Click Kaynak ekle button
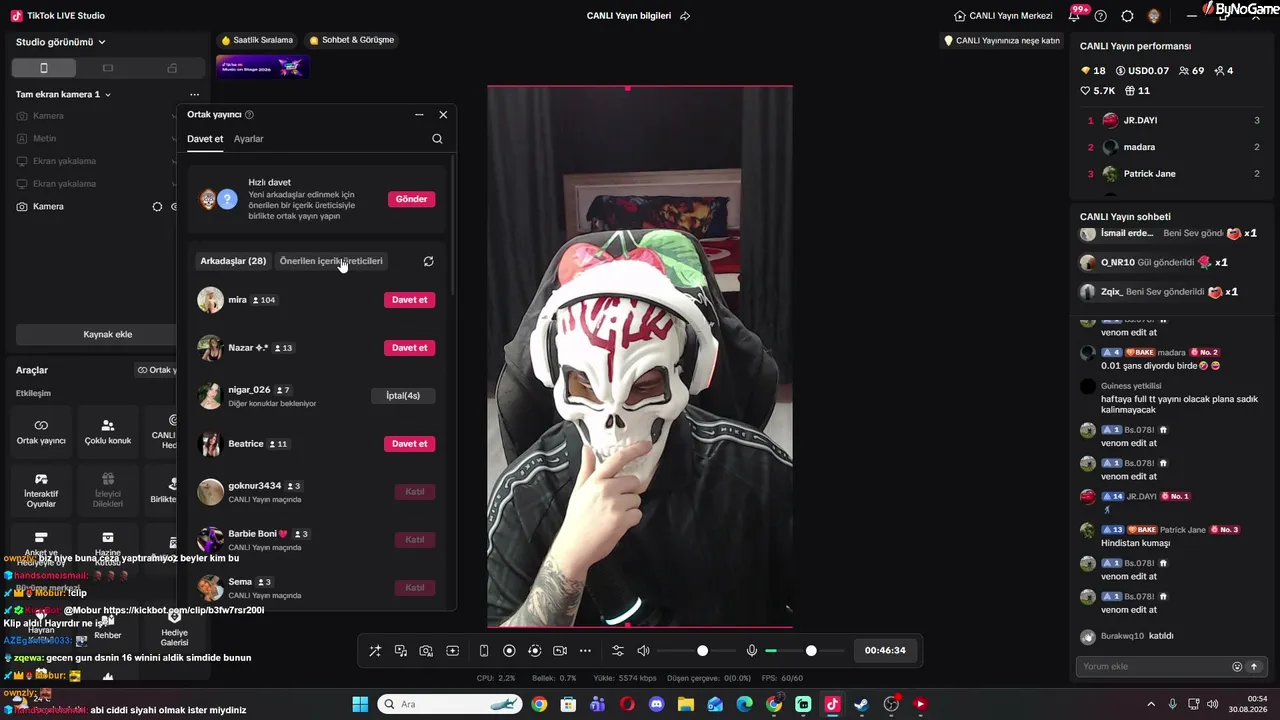The image size is (1280, 720). point(108,334)
